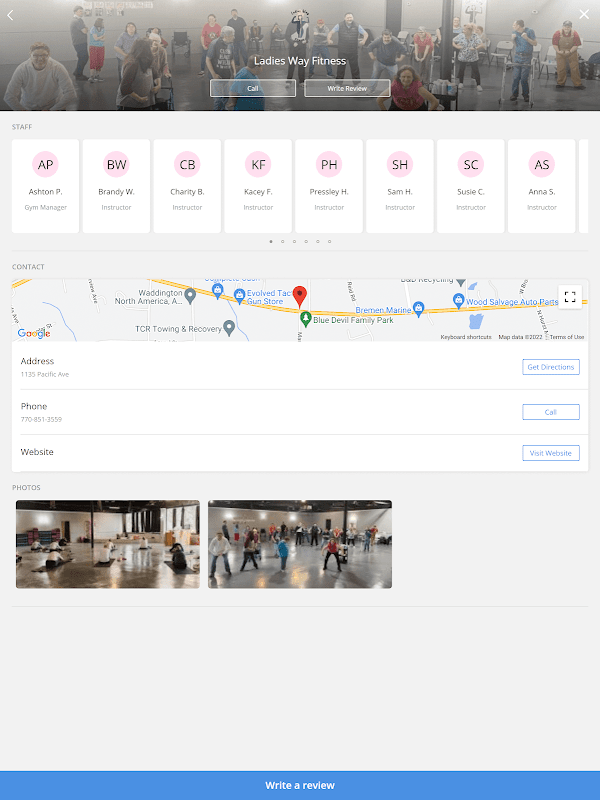Screen dimensions: 600x800
Task: Select the AP avatar for Ashton P.
Action: 45,164
